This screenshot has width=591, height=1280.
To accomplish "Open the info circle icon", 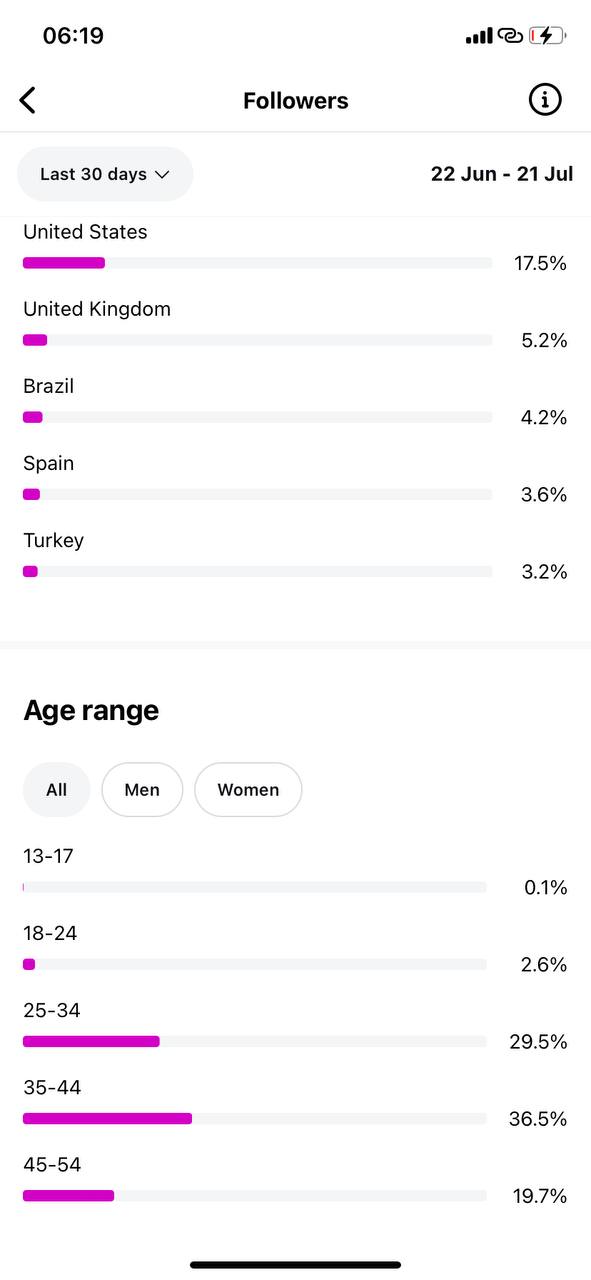I will coord(545,99).
